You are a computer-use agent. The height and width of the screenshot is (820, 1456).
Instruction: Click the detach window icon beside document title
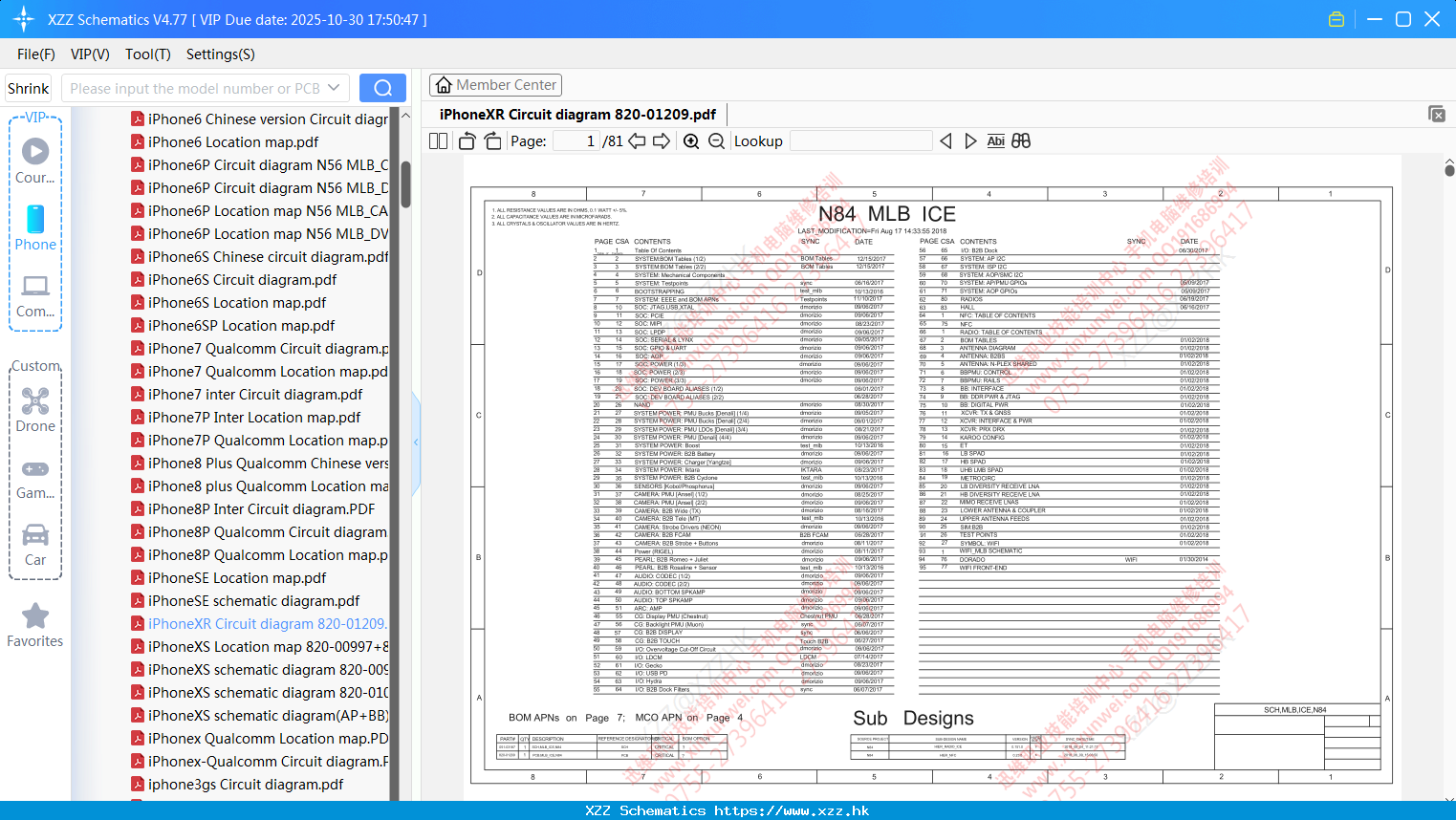(x=1437, y=114)
